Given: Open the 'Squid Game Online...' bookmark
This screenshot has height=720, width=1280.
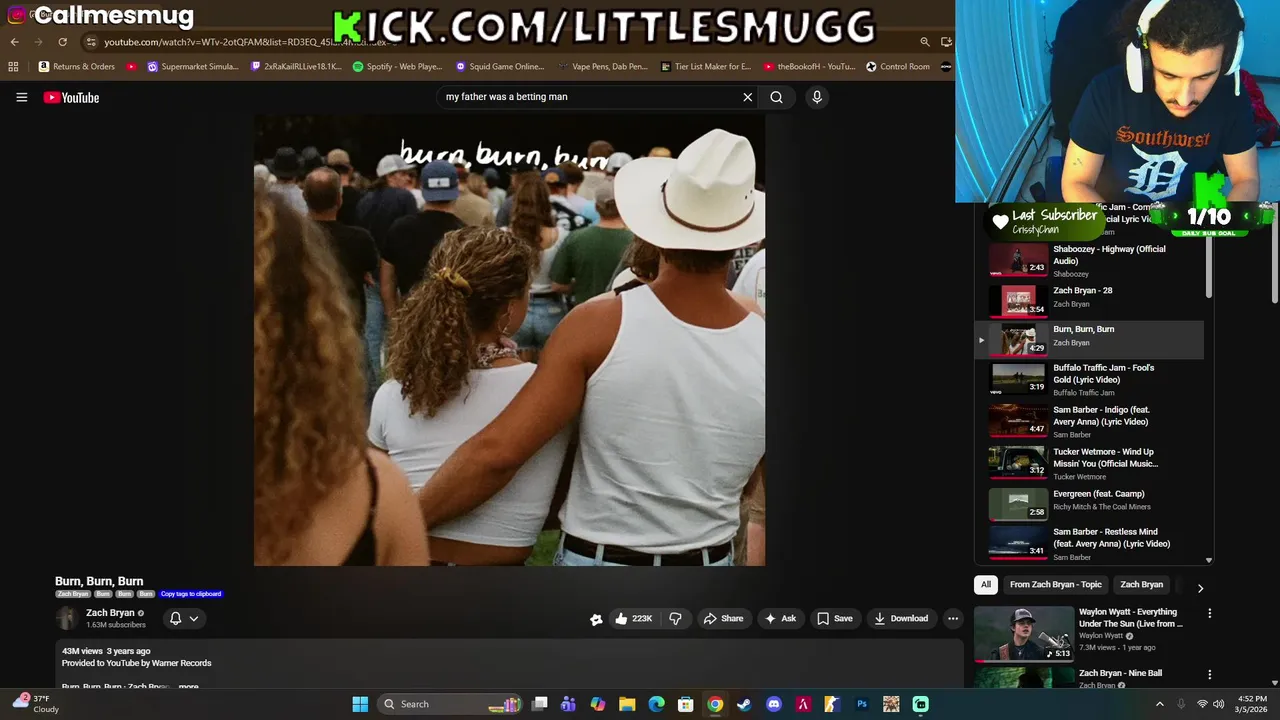Looking at the screenshot, I should click(x=499, y=67).
